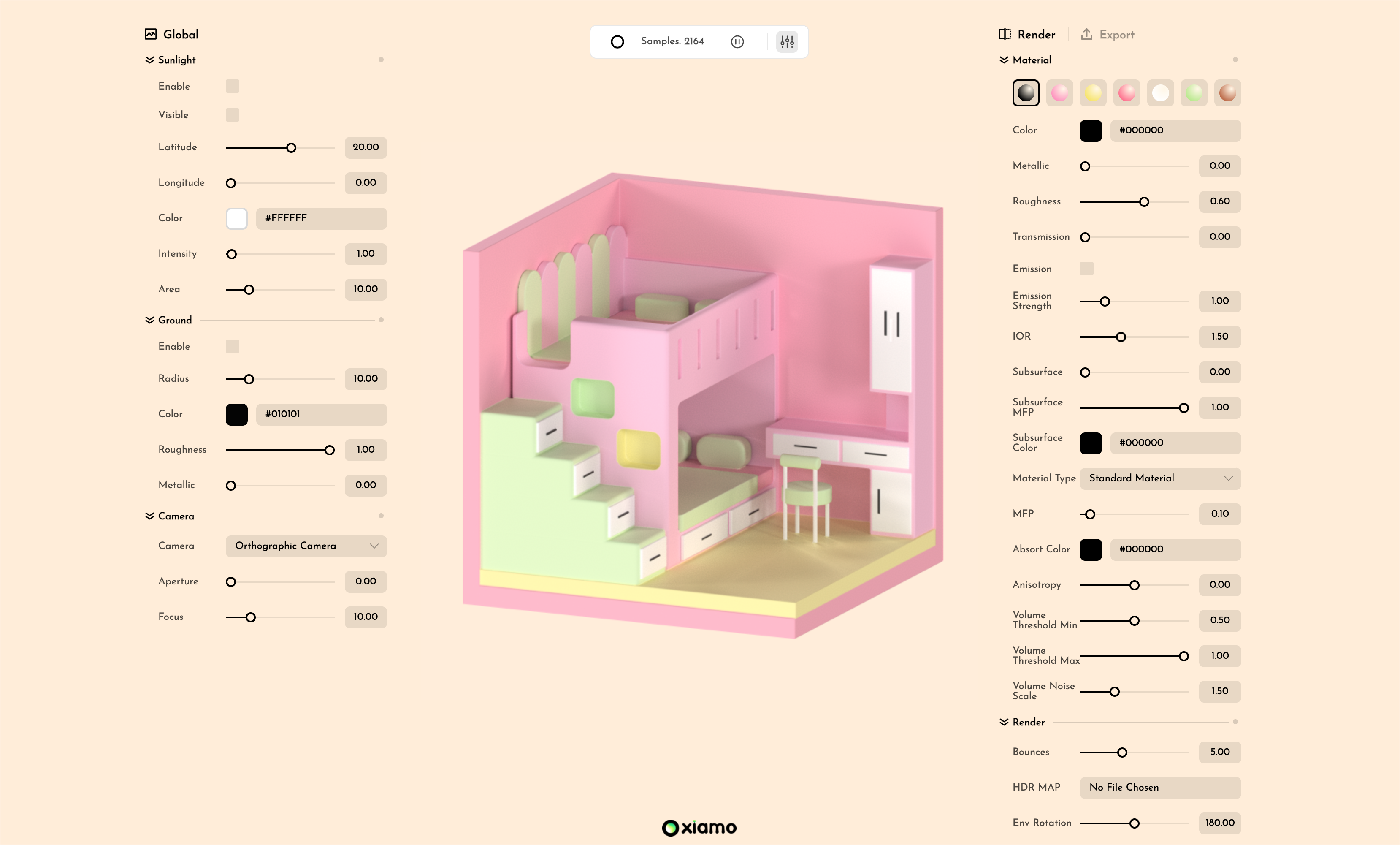Open the Orthographic Camera dropdown
Viewport: 1400px width, 845px height.
[x=306, y=546]
